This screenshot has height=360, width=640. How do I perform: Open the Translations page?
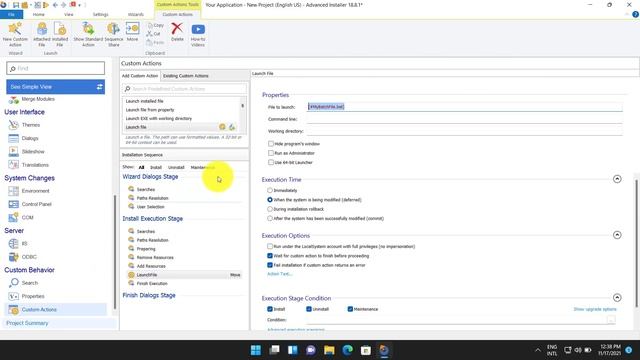tap(35, 165)
